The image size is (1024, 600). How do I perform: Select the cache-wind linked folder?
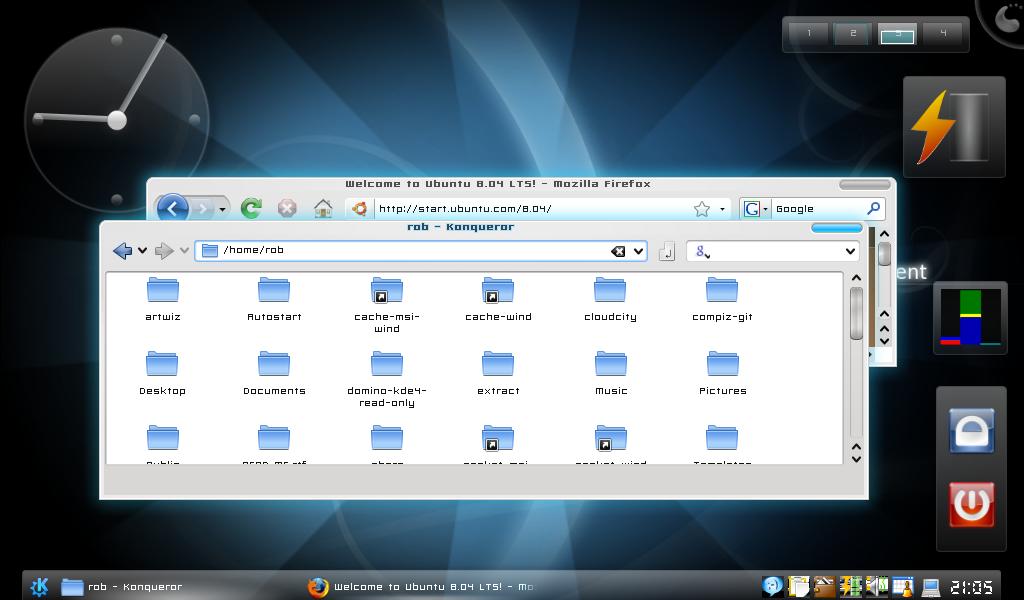pyautogui.click(x=498, y=299)
